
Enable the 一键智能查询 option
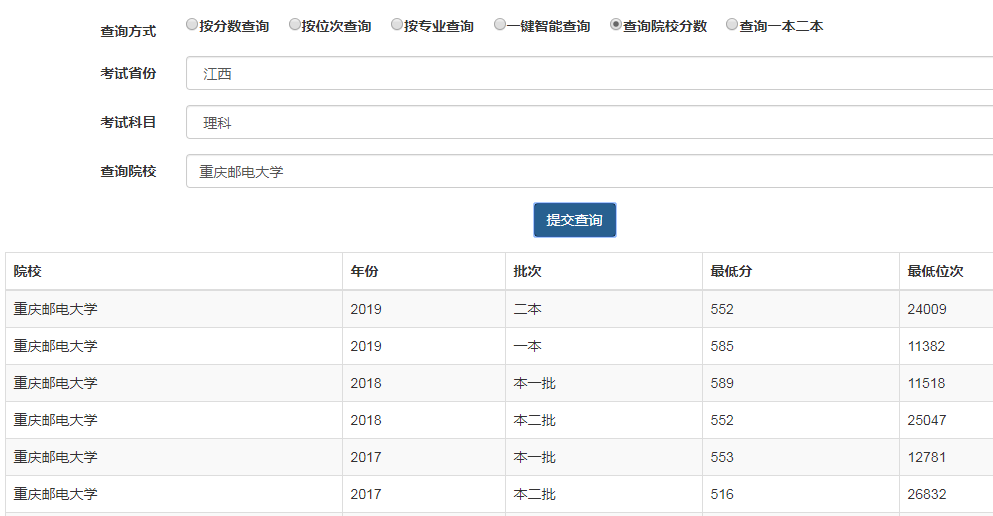(x=500, y=25)
